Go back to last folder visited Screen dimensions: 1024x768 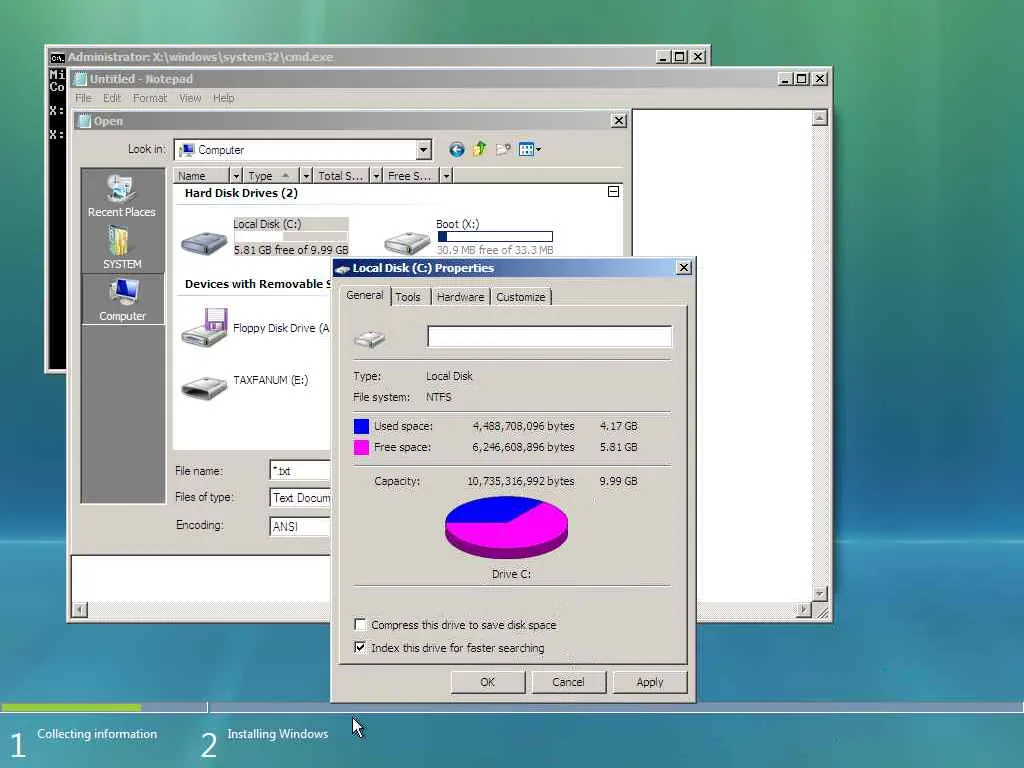pyautogui.click(x=456, y=150)
